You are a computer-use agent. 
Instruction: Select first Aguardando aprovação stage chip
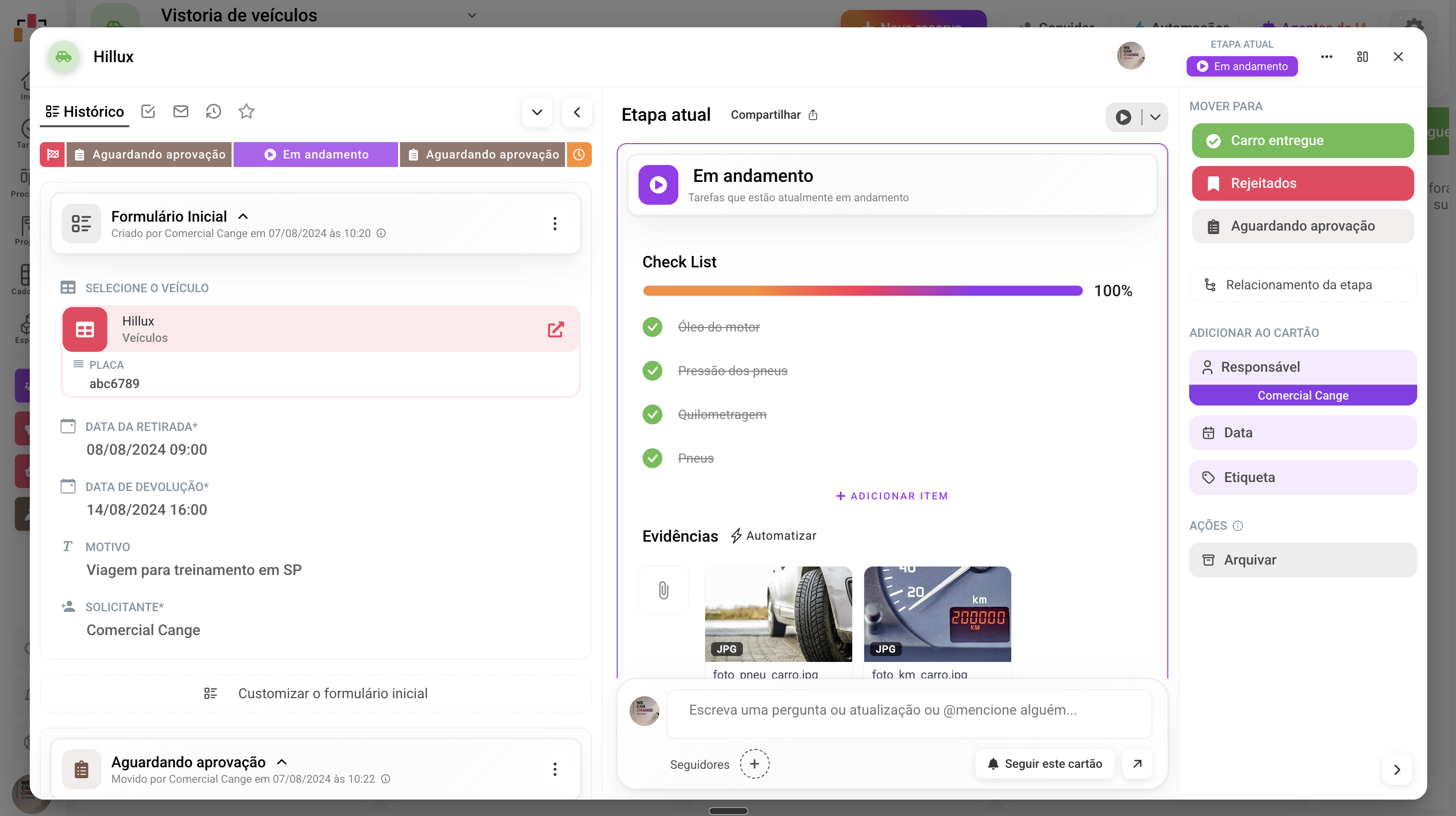point(150,154)
